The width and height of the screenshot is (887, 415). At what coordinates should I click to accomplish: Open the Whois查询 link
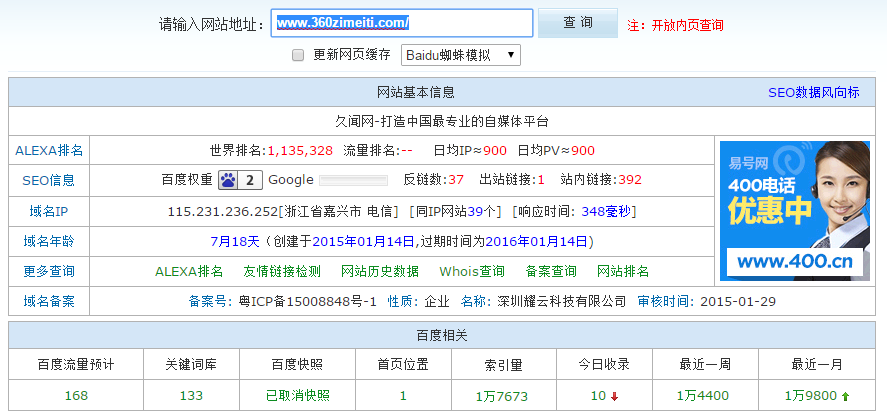(472, 271)
